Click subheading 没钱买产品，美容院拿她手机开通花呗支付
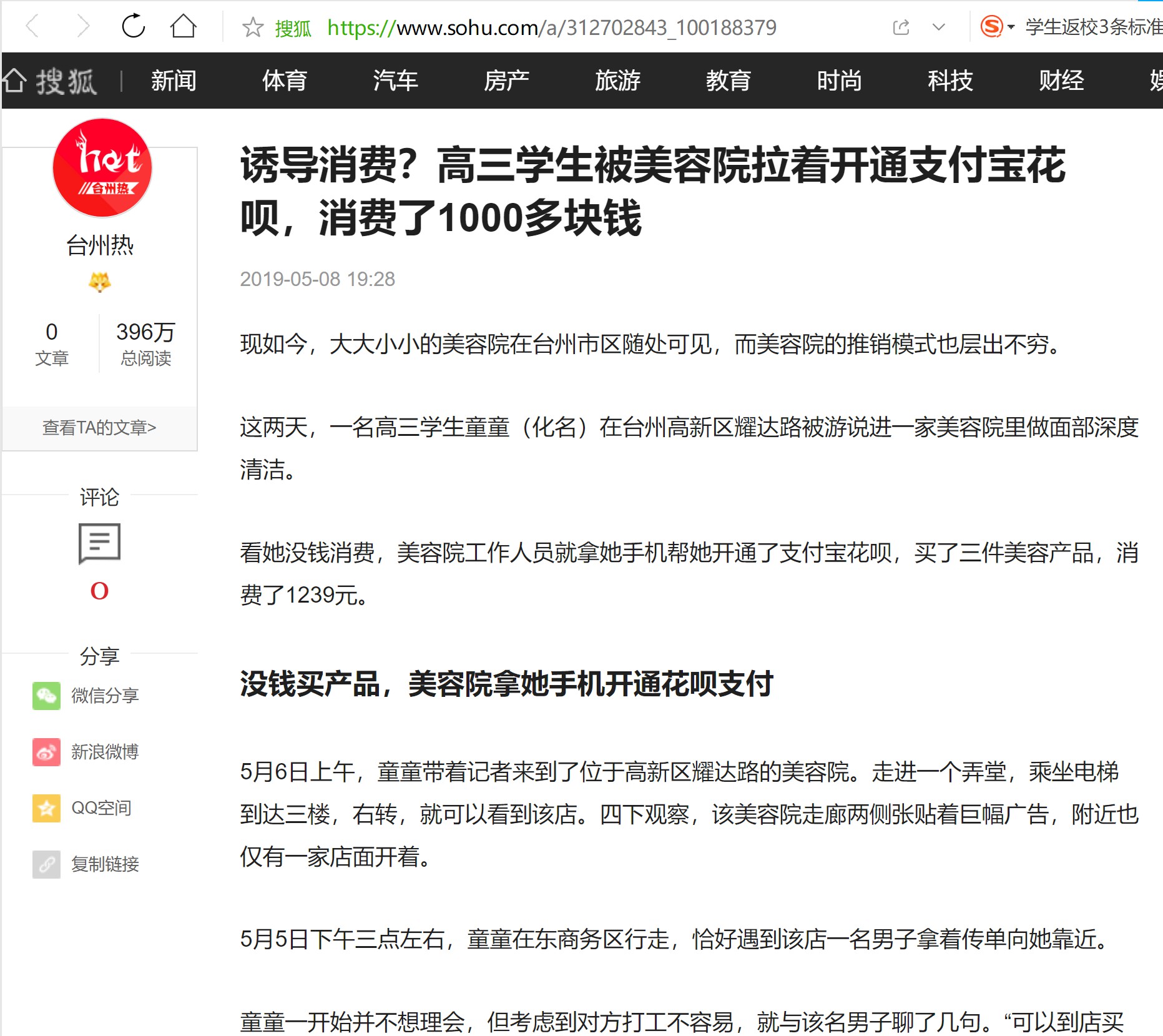The width and height of the screenshot is (1163, 1036). click(507, 684)
